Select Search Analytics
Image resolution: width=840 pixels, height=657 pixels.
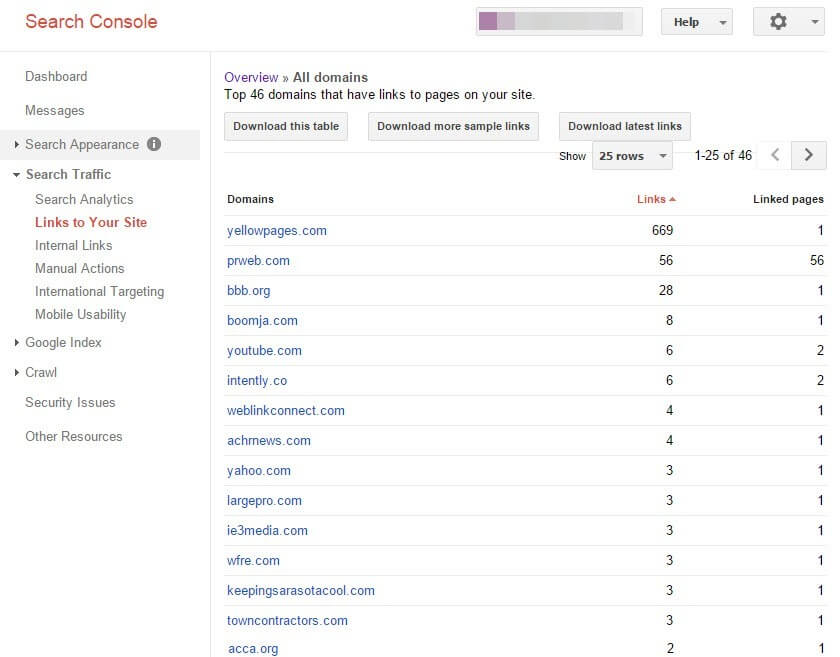[84, 199]
